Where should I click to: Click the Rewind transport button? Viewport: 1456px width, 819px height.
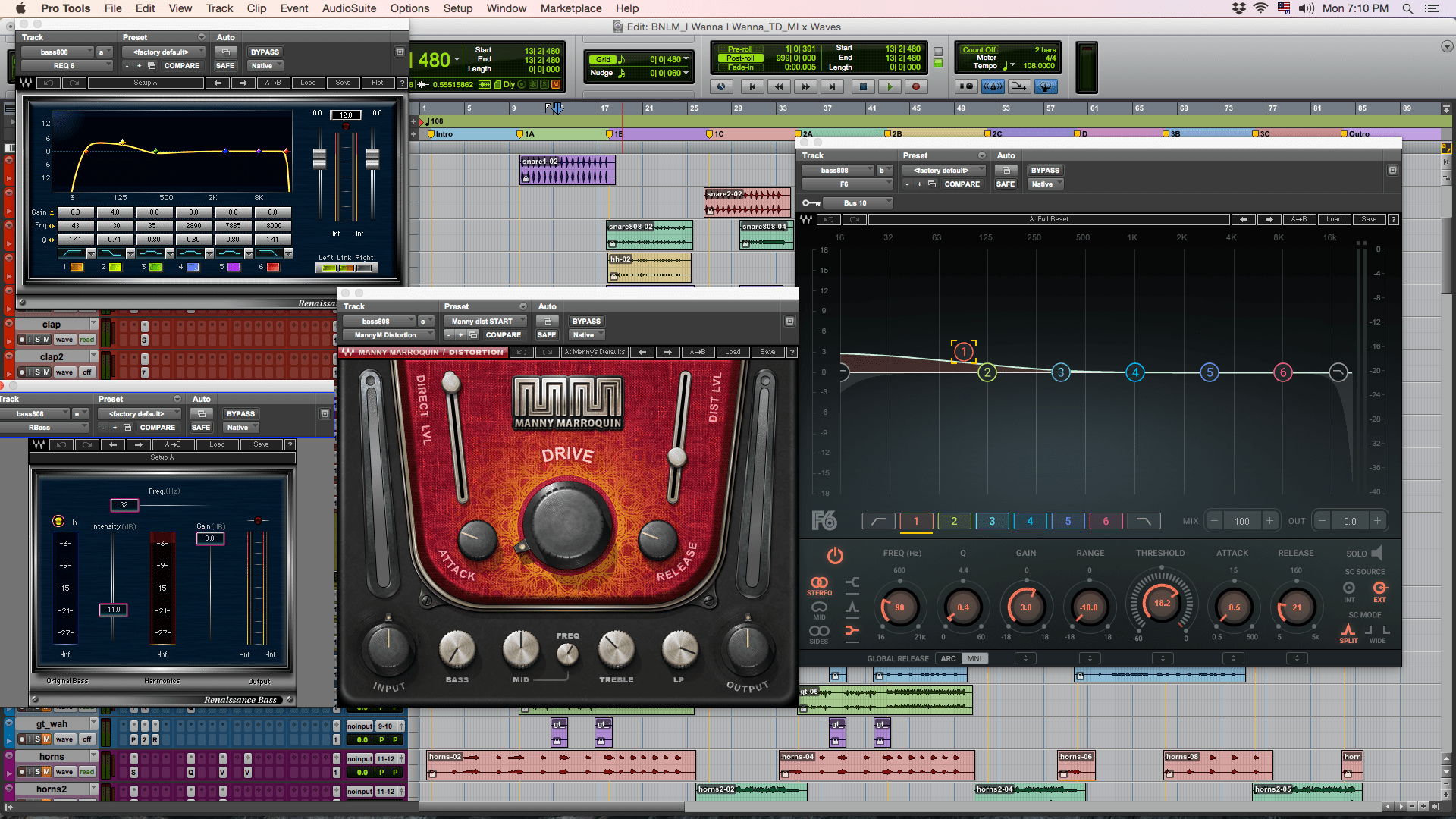coord(779,86)
